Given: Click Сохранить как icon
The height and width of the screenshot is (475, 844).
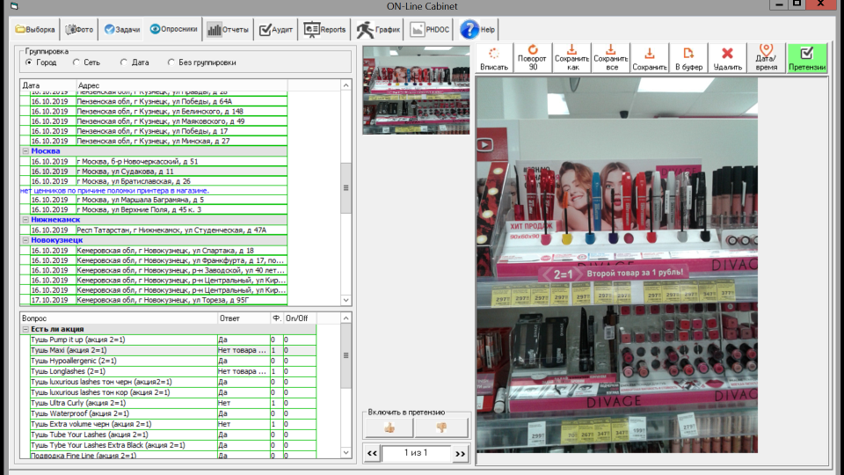Looking at the screenshot, I should [572, 58].
